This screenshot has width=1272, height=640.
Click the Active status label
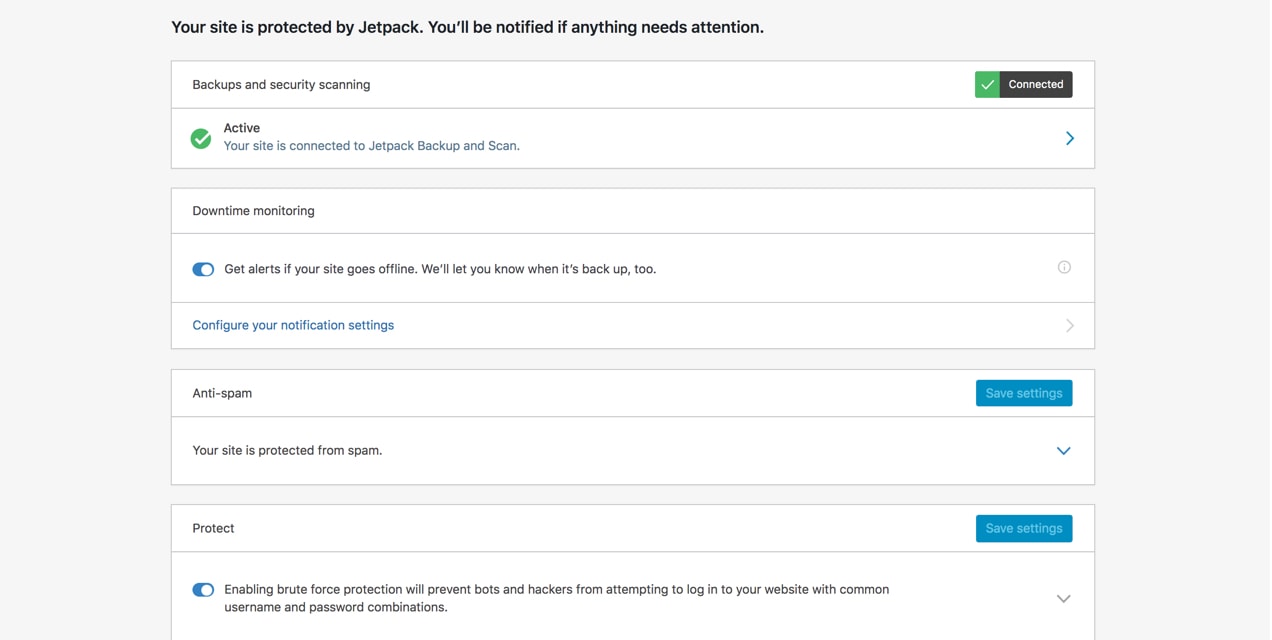(242, 128)
